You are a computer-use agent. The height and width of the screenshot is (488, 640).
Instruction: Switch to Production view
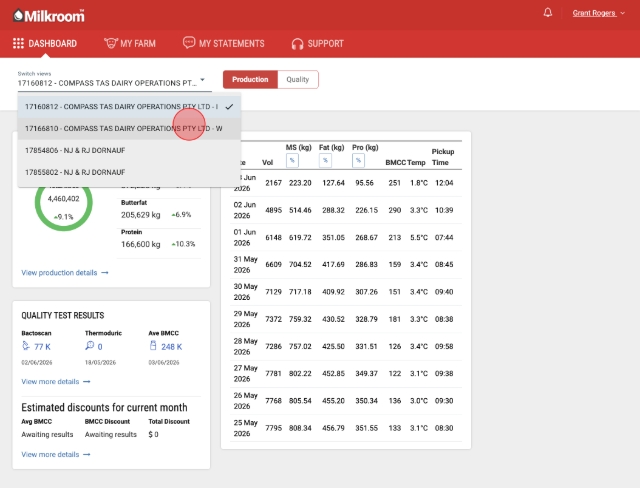250,80
